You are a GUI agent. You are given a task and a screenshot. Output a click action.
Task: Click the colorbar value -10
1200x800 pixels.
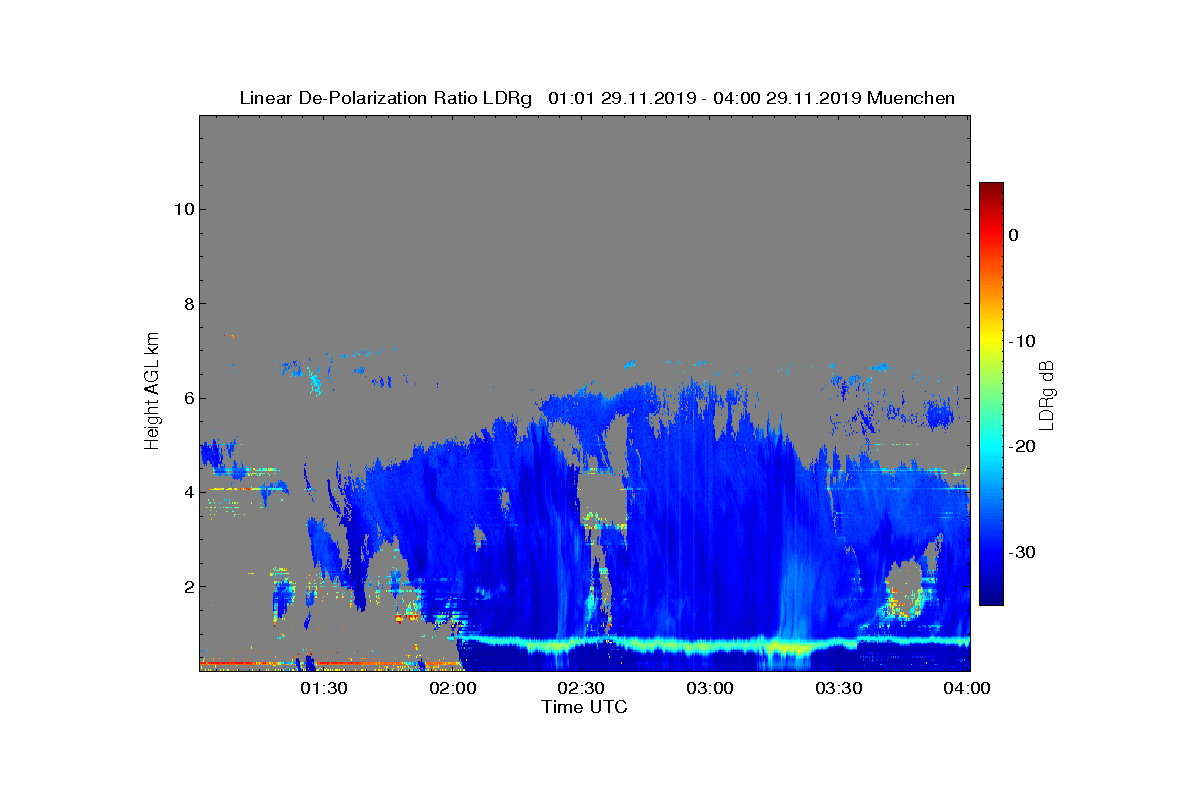(x=1020, y=341)
